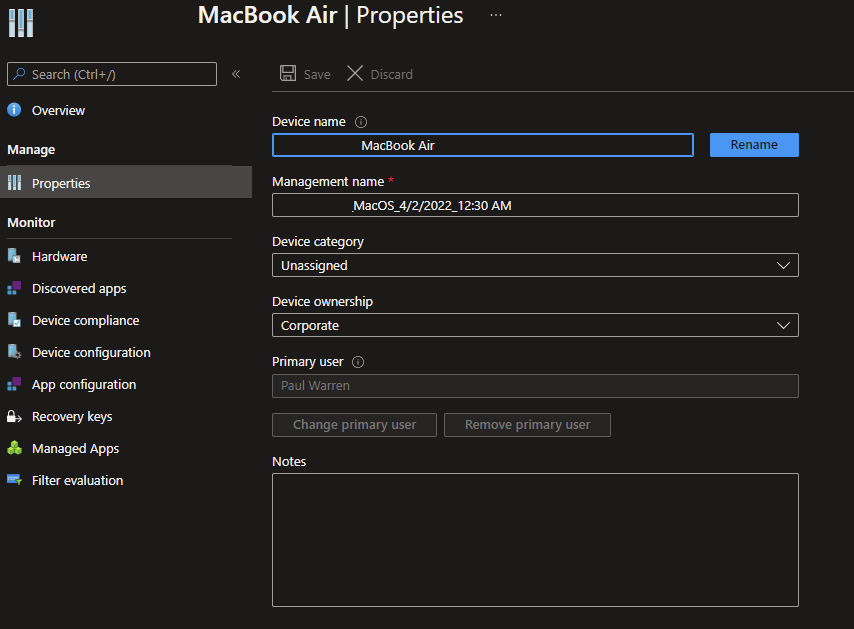Go to Device compliance

86,321
